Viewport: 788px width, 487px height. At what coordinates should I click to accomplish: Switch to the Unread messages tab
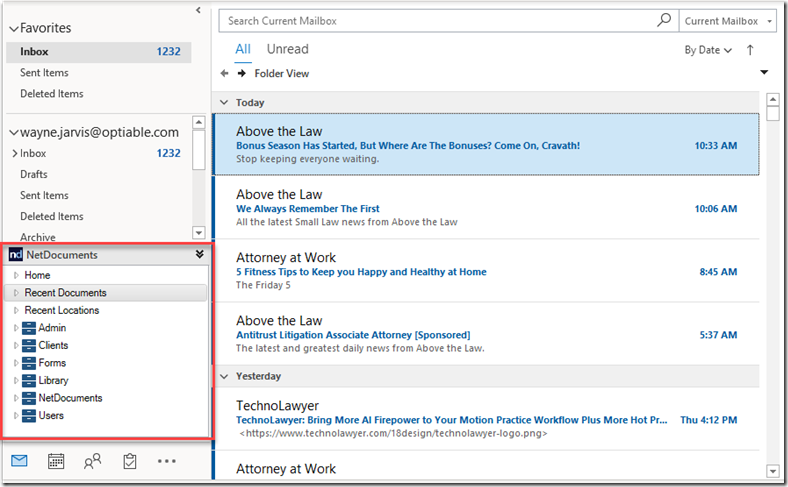coord(287,49)
